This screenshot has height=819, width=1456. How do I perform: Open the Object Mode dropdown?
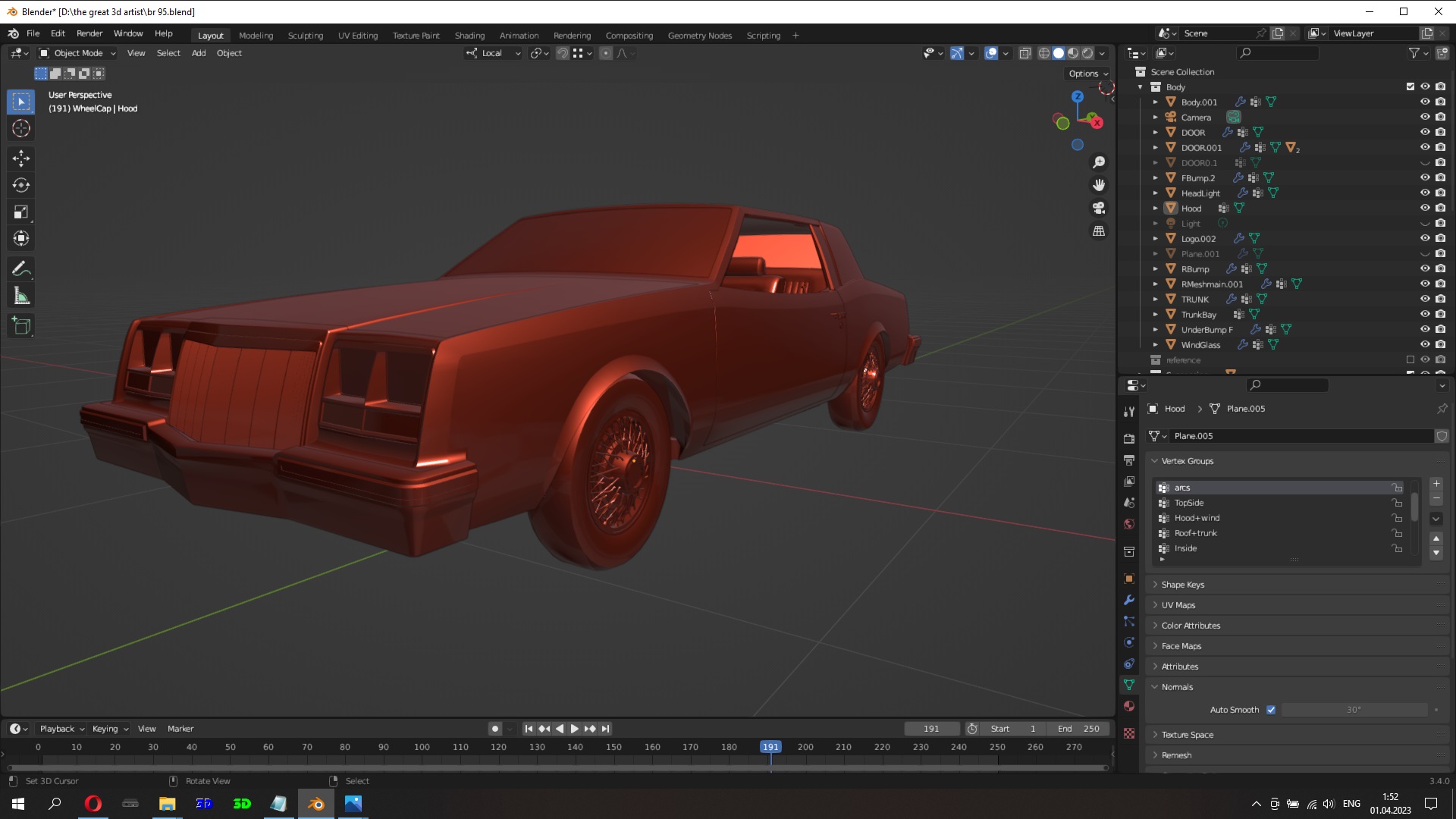click(77, 53)
